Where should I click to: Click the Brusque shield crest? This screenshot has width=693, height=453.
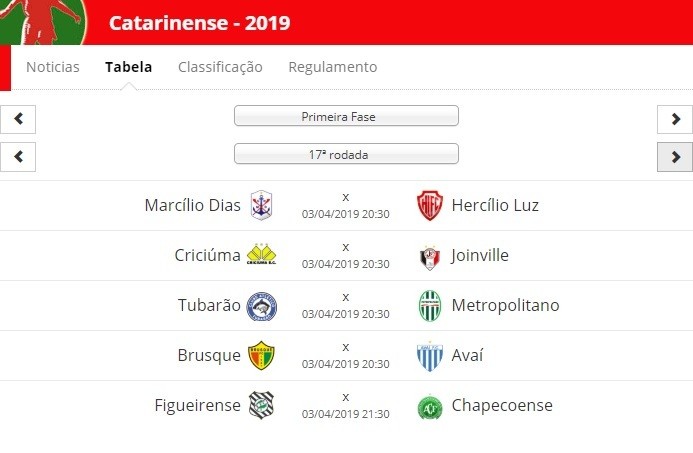pyautogui.click(x=261, y=355)
